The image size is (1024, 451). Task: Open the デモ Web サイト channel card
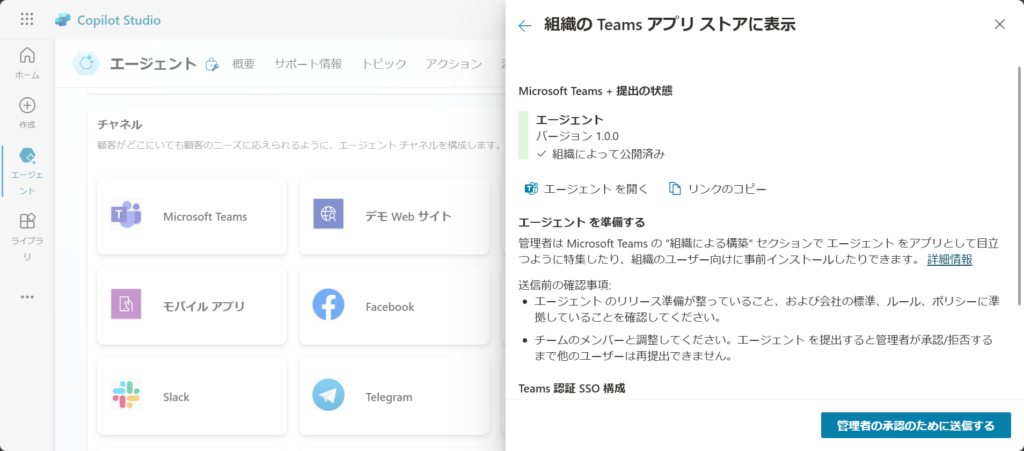coord(394,216)
